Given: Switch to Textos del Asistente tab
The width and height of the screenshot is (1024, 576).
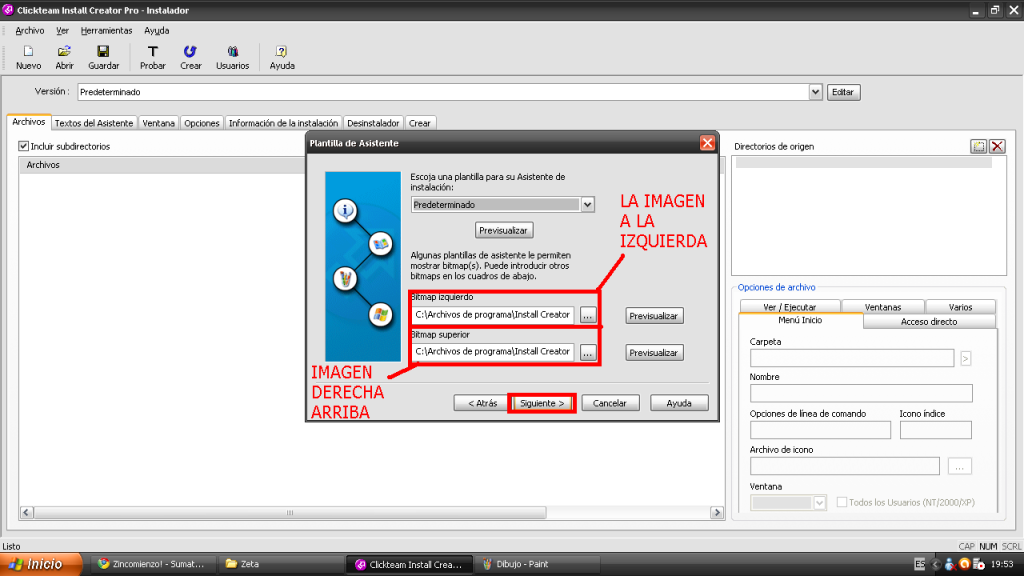Looking at the screenshot, I should [x=94, y=123].
